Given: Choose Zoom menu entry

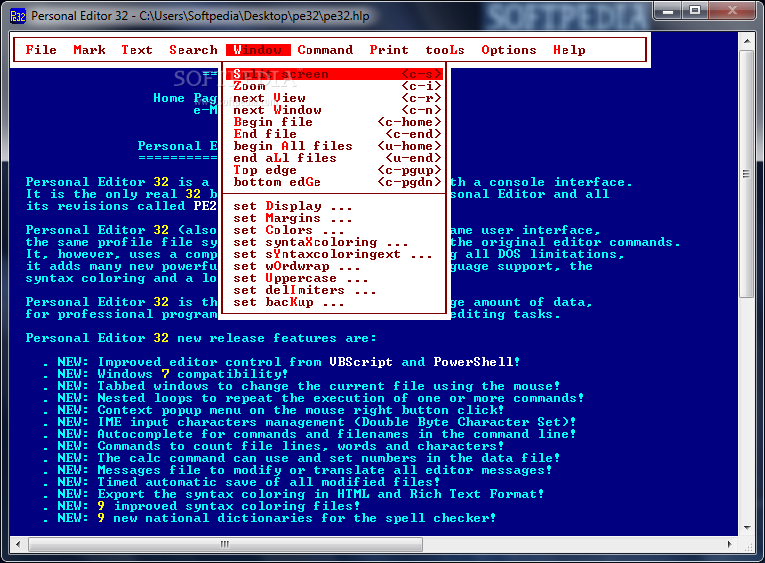Looking at the screenshot, I should click(334, 86).
